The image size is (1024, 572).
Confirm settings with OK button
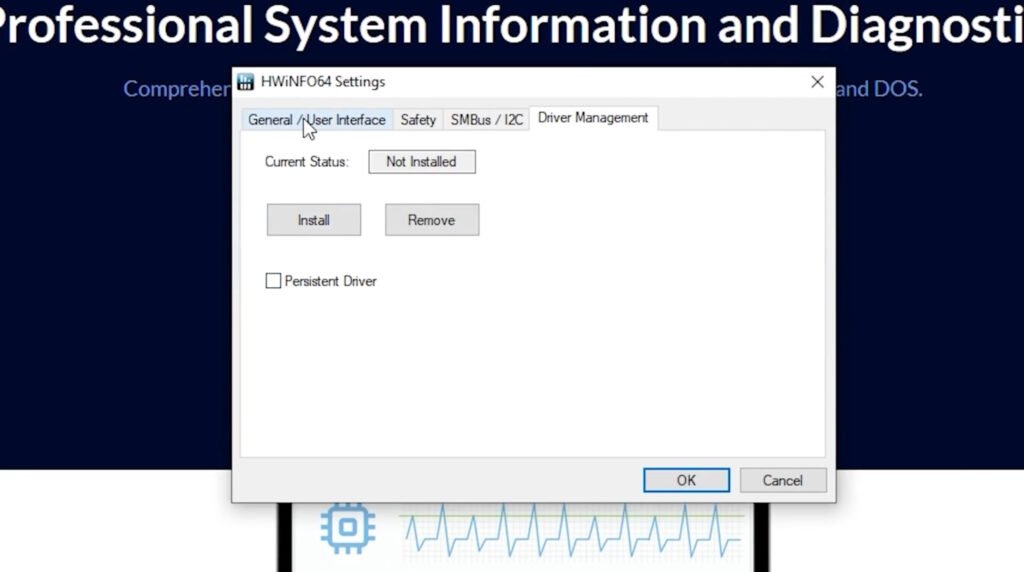[x=686, y=480]
